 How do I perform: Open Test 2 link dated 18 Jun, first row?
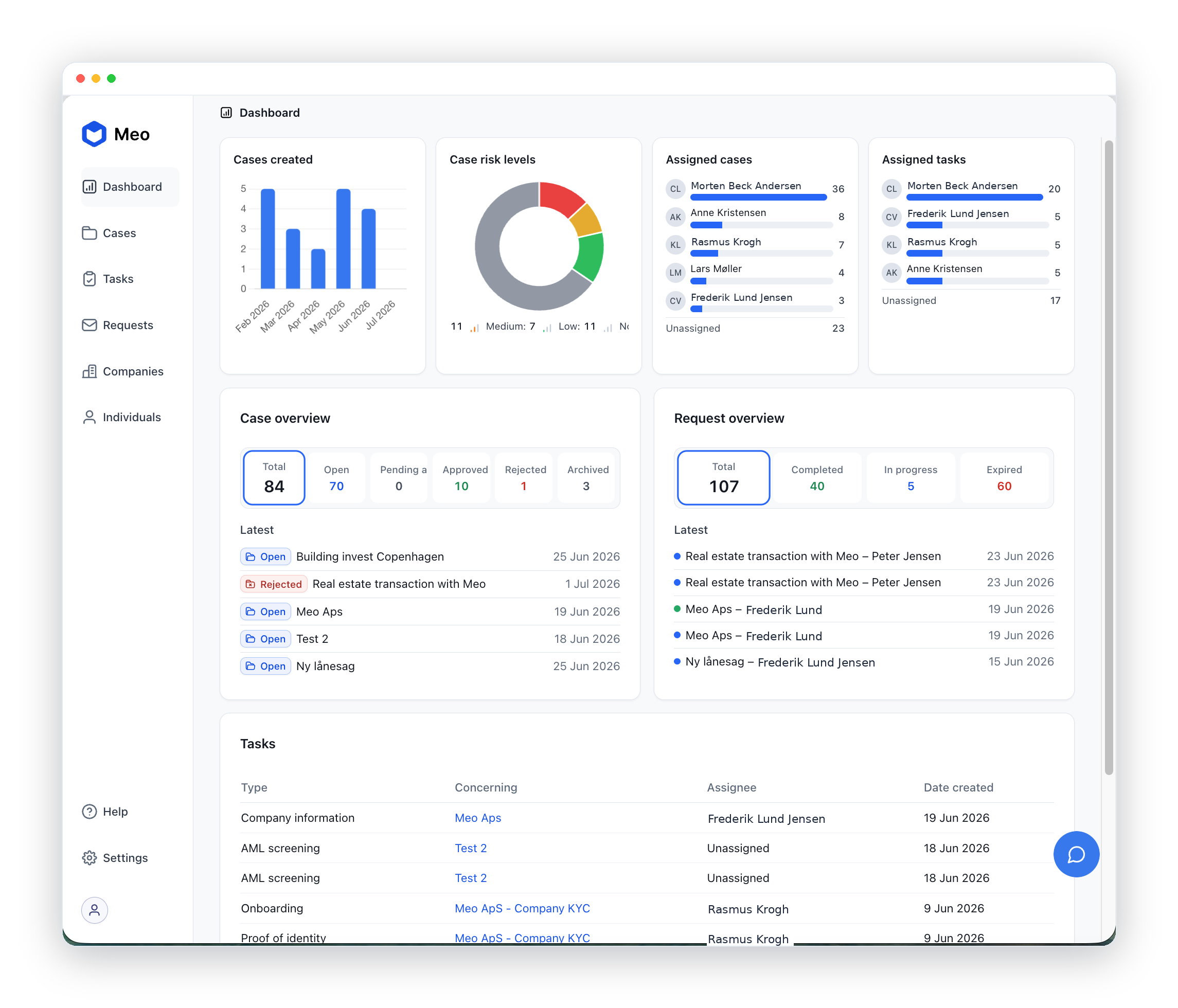point(471,848)
